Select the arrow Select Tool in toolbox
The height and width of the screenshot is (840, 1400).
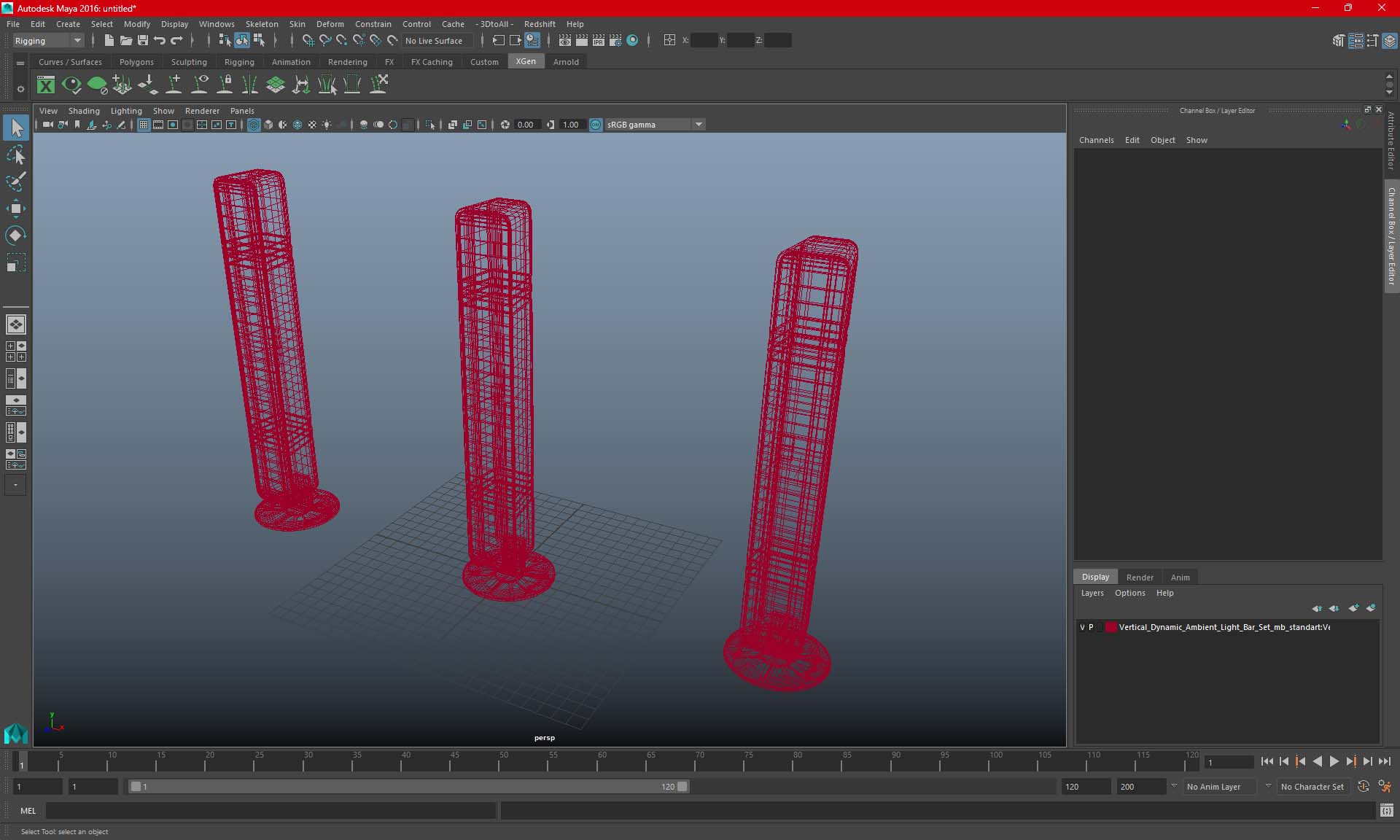16,128
